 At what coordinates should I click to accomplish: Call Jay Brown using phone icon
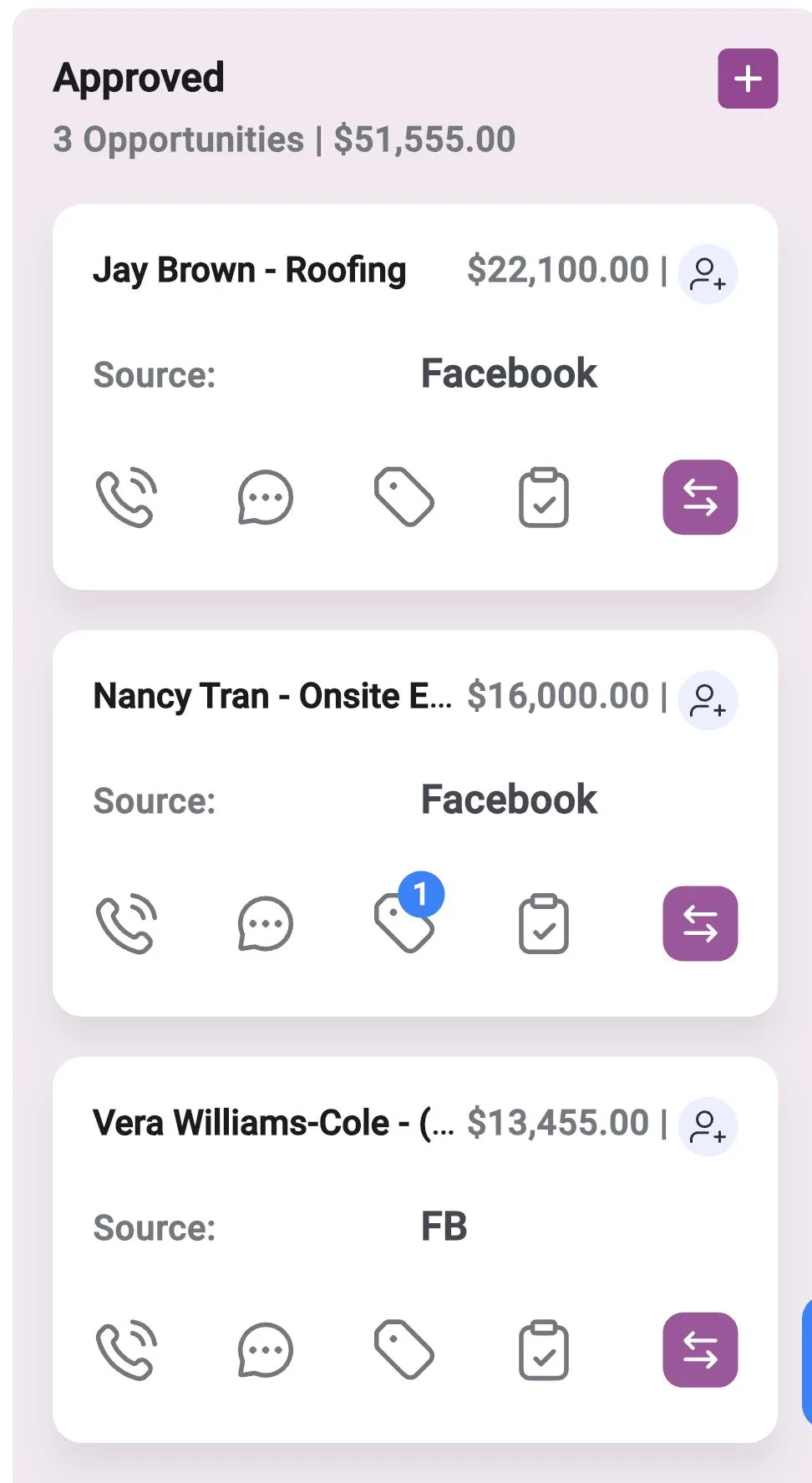126,497
